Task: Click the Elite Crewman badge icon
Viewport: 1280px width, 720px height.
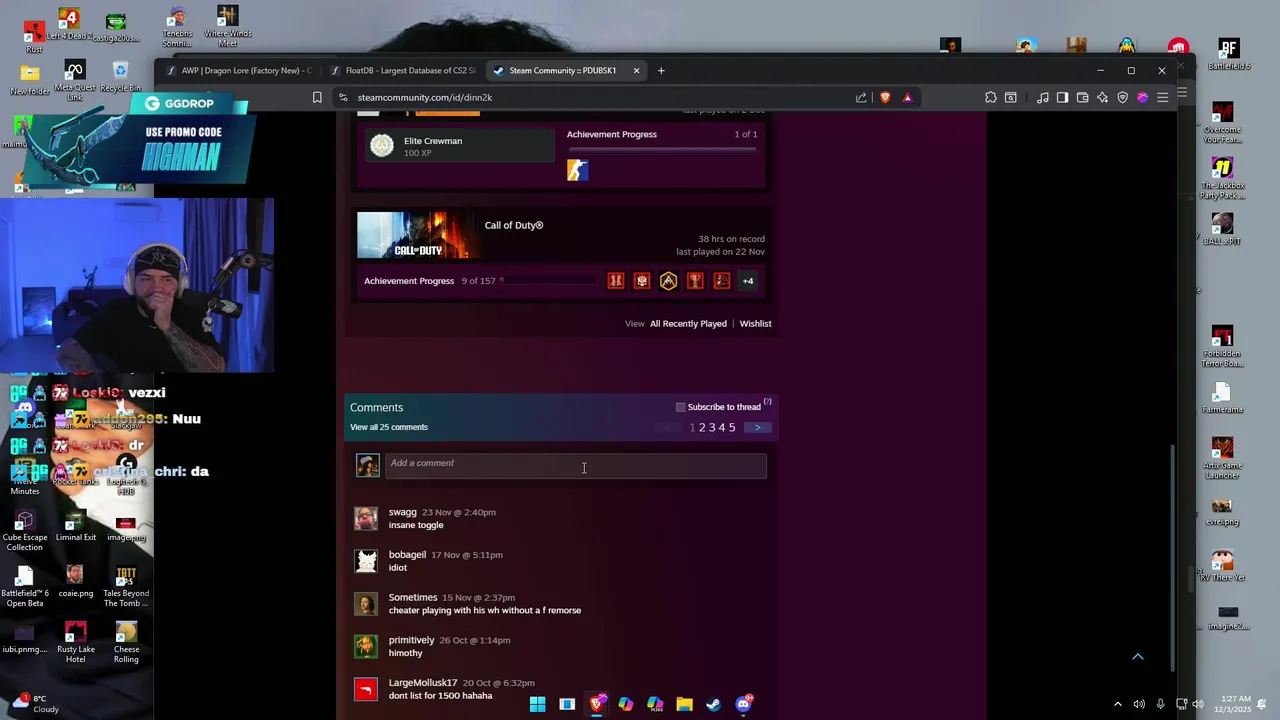Action: tap(382, 146)
